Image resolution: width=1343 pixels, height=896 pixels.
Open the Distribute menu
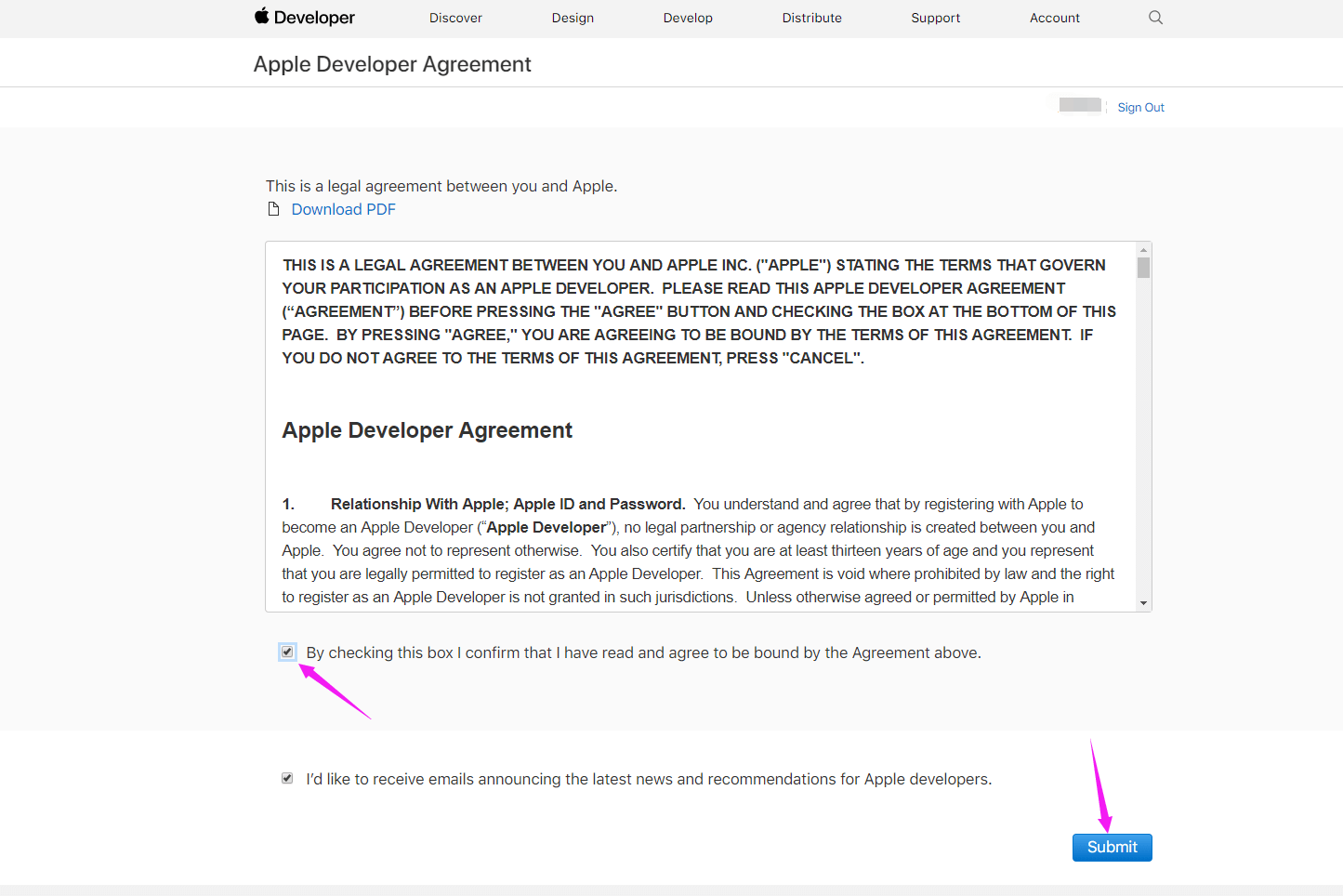pos(811,18)
